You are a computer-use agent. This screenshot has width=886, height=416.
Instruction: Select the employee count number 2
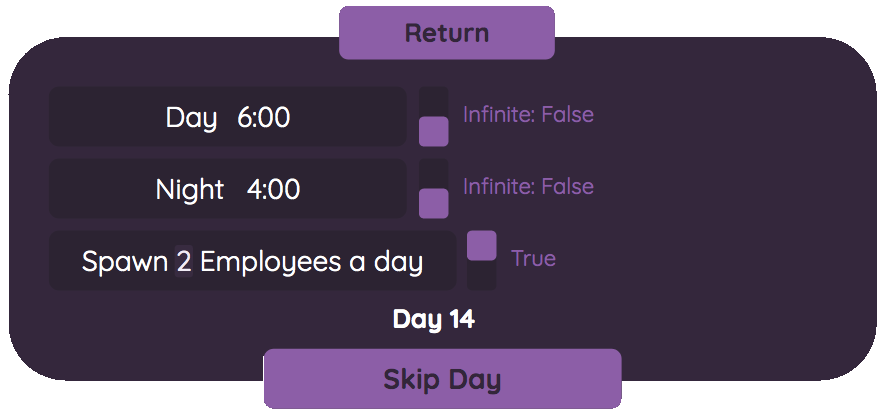point(183,262)
